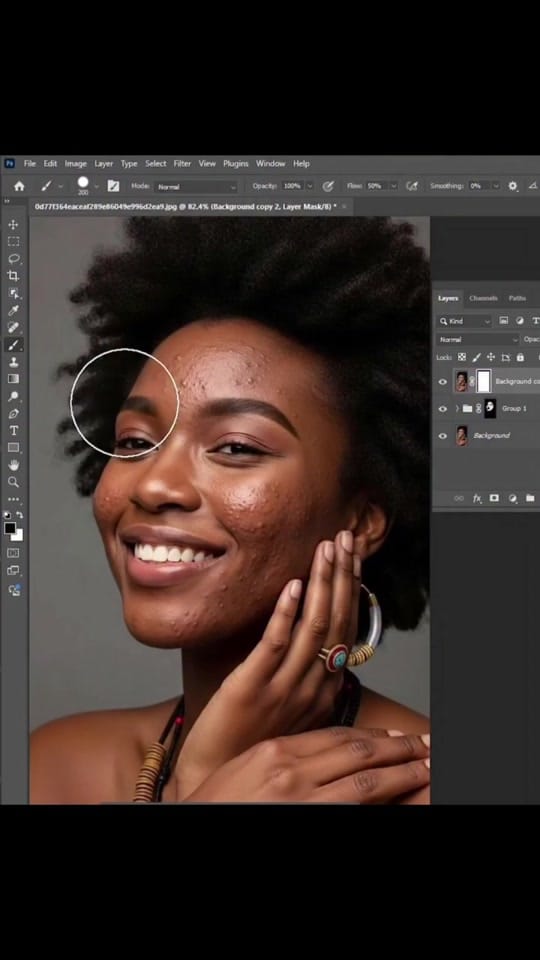Open smoothing options gear icon
This screenshot has width=540, height=960.
coord(512,186)
